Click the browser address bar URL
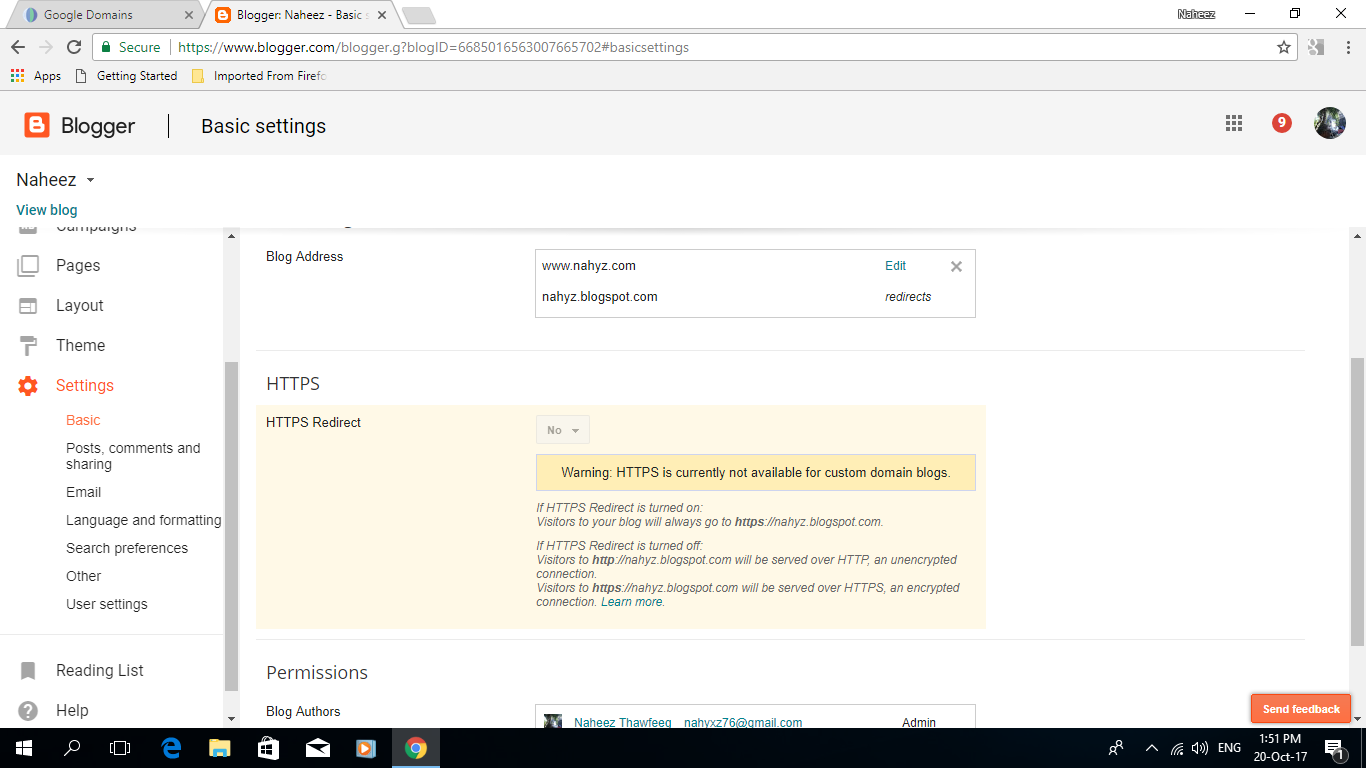The image size is (1366, 768). [x=433, y=47]
